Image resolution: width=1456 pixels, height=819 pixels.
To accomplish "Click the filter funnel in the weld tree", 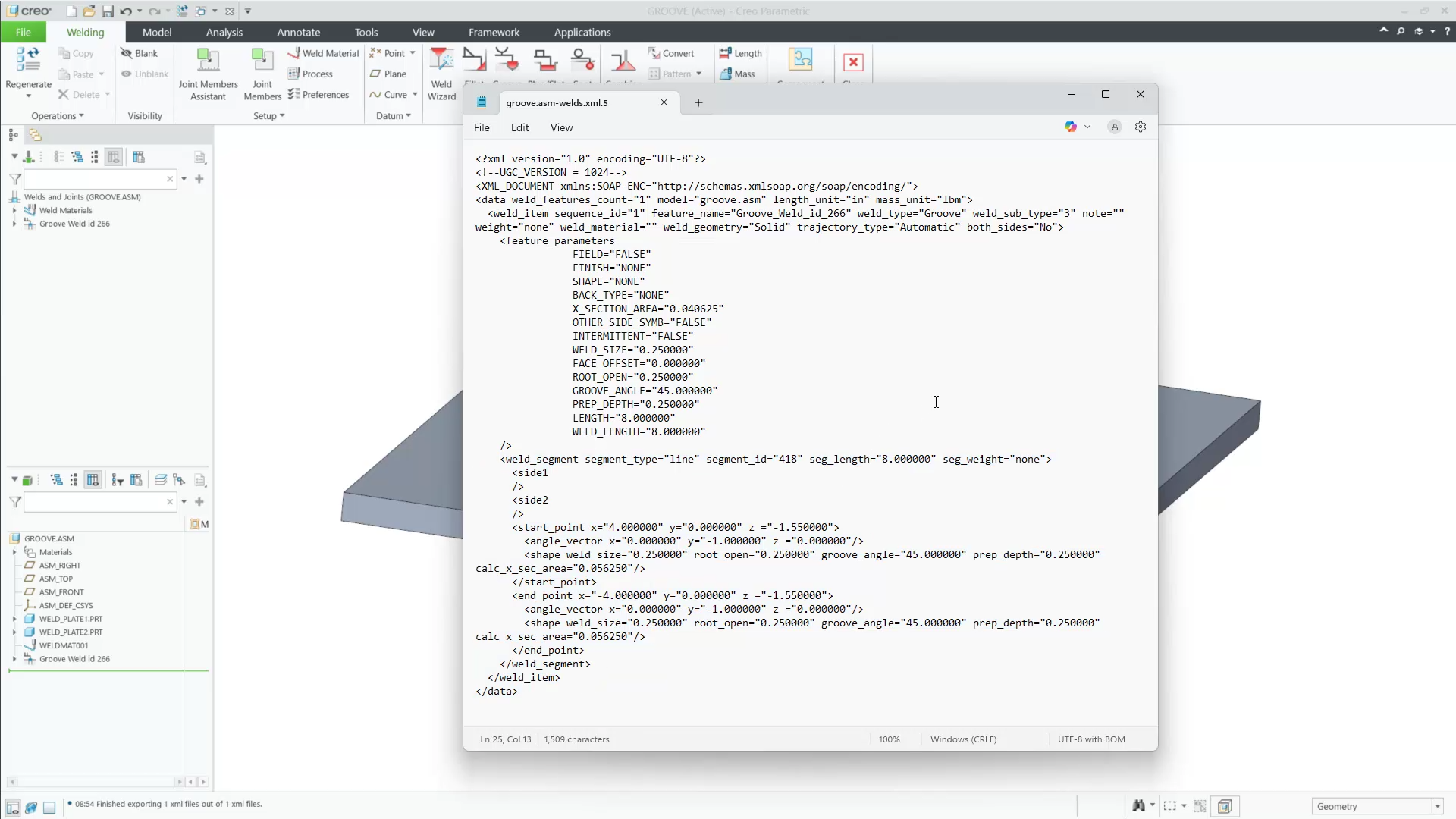I will coord(15,179).
